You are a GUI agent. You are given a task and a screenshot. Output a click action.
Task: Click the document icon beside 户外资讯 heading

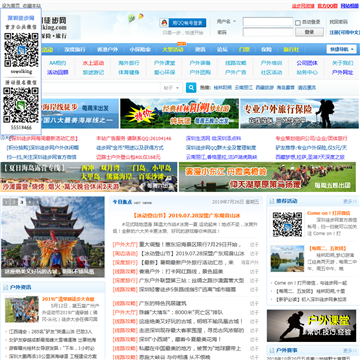click(x=6, y=287)
